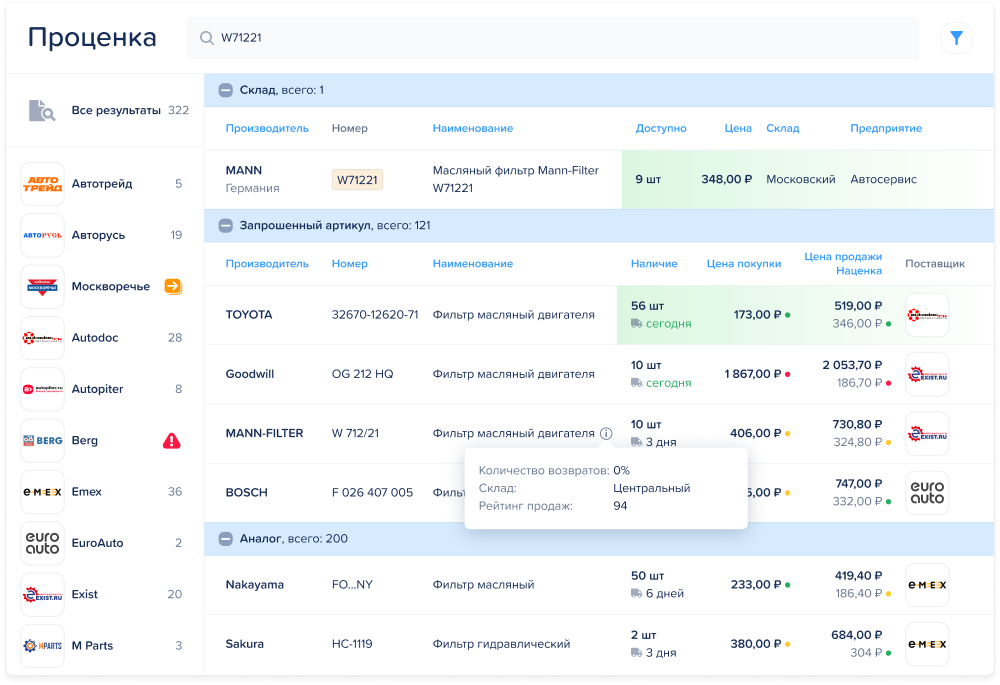The width and height of the screenshot is (1000, 685).
Task: Click emex logo in Sakura row
Action: click(927, 644)
